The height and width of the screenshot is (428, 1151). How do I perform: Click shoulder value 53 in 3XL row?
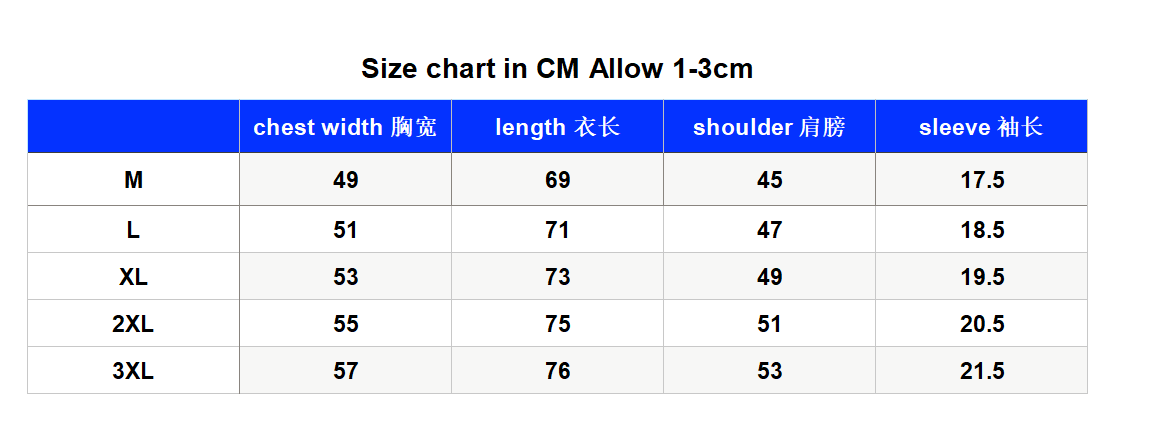pos(769,371)
